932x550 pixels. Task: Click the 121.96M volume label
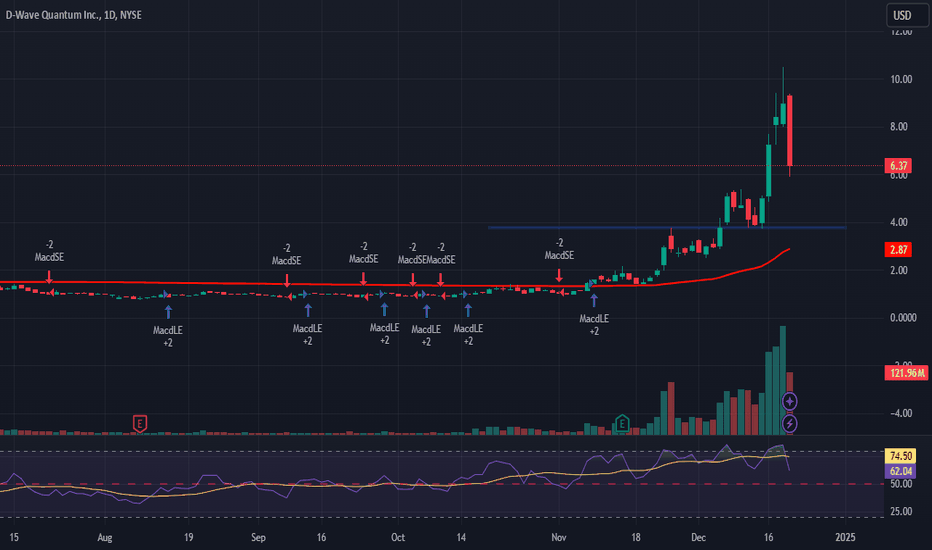click(906, 373)
